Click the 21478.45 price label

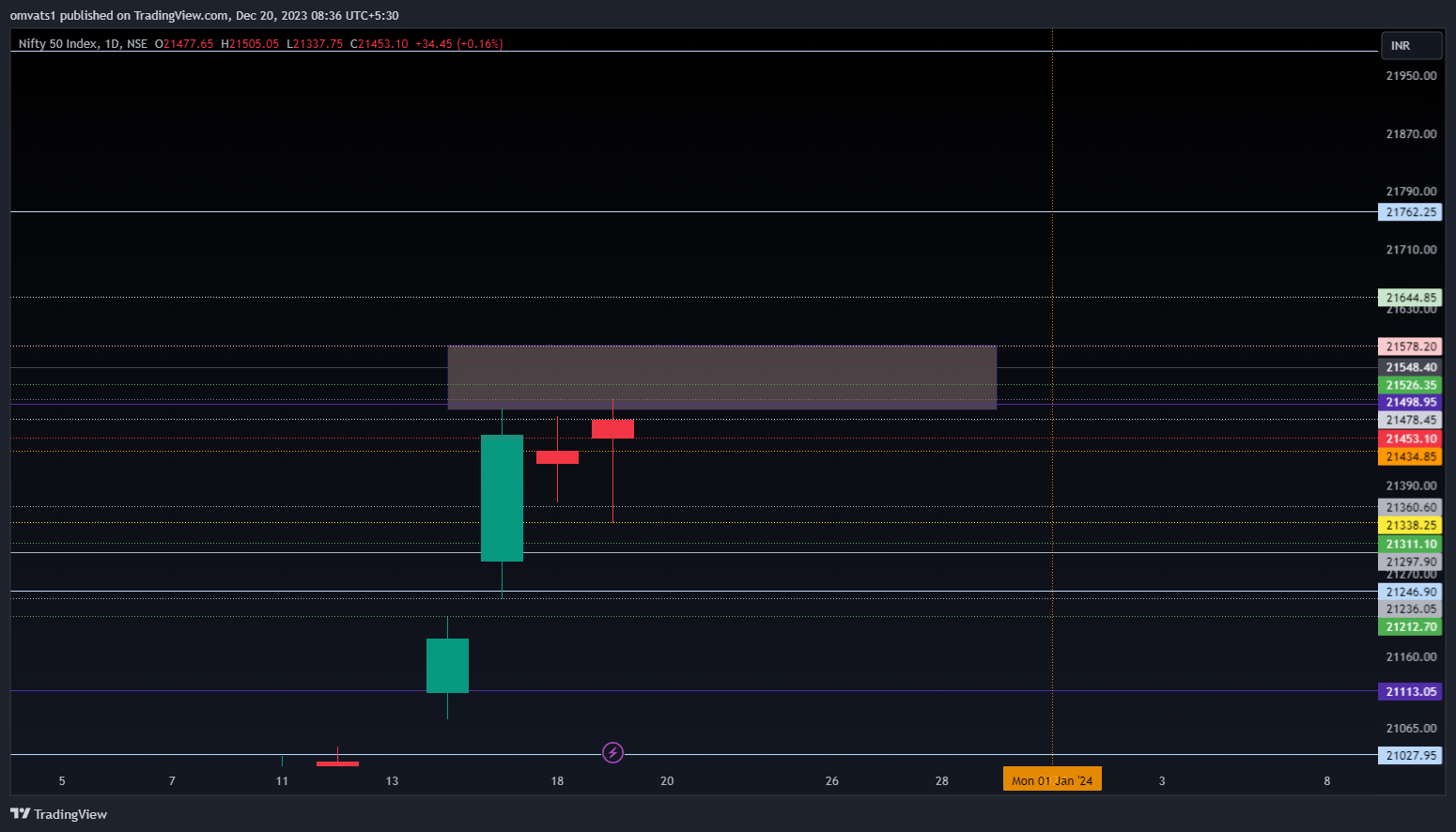1410,420
